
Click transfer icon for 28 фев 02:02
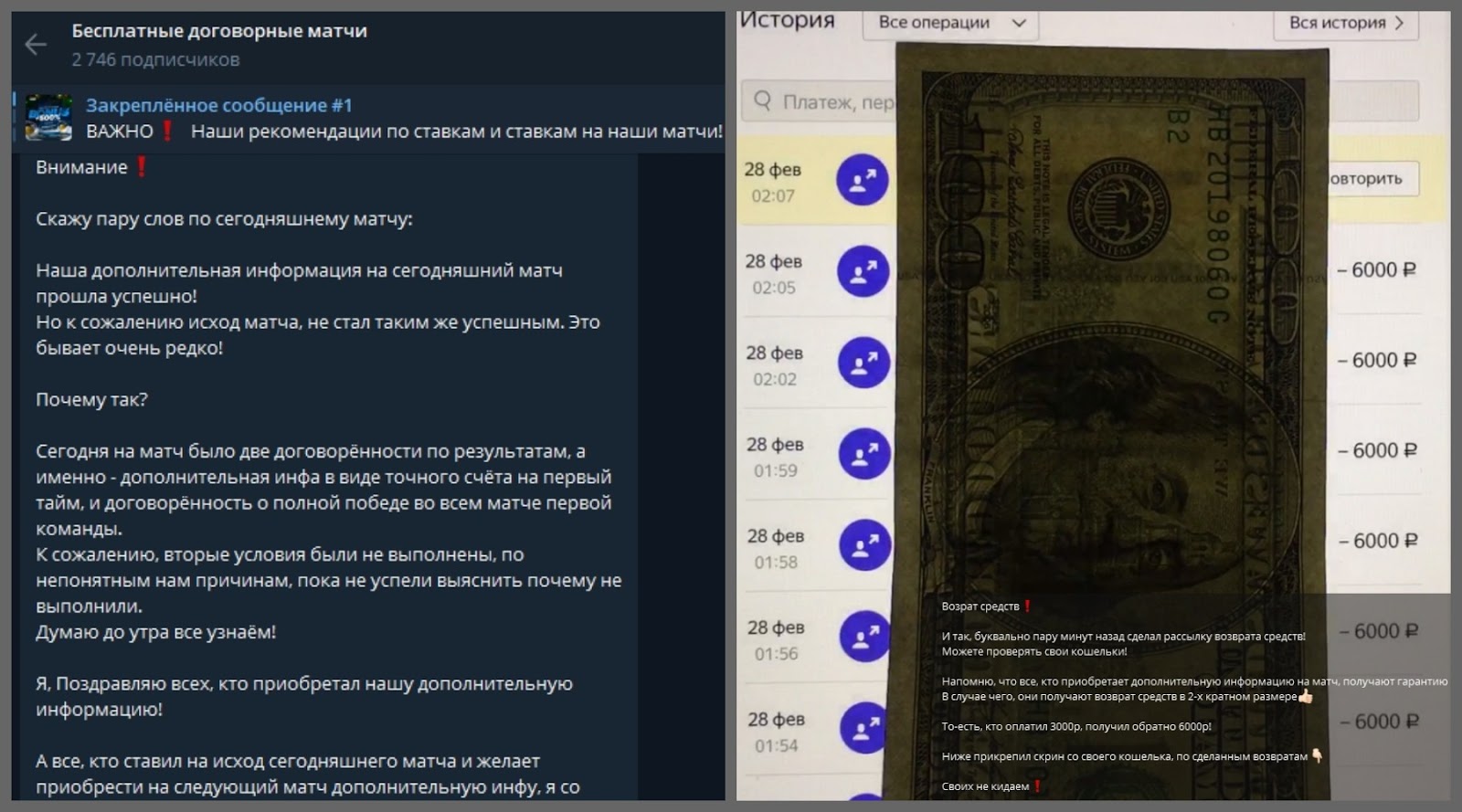click(x=863, y=363)
